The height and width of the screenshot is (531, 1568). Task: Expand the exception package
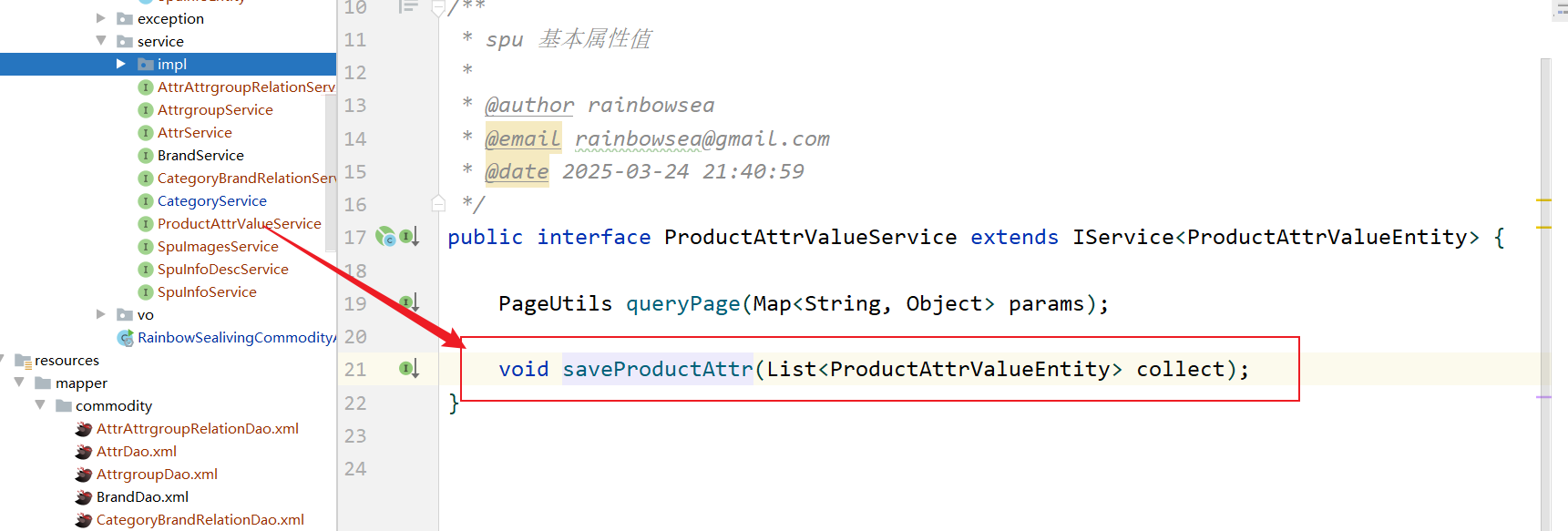click(100, 18)
